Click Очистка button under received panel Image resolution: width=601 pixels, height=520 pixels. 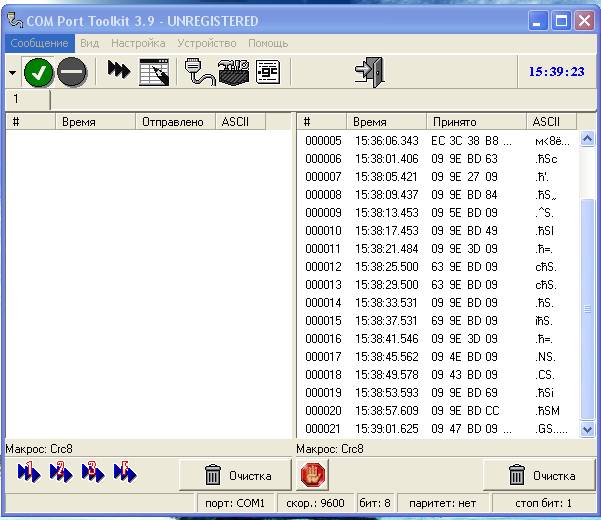click(x=539, y=476)
